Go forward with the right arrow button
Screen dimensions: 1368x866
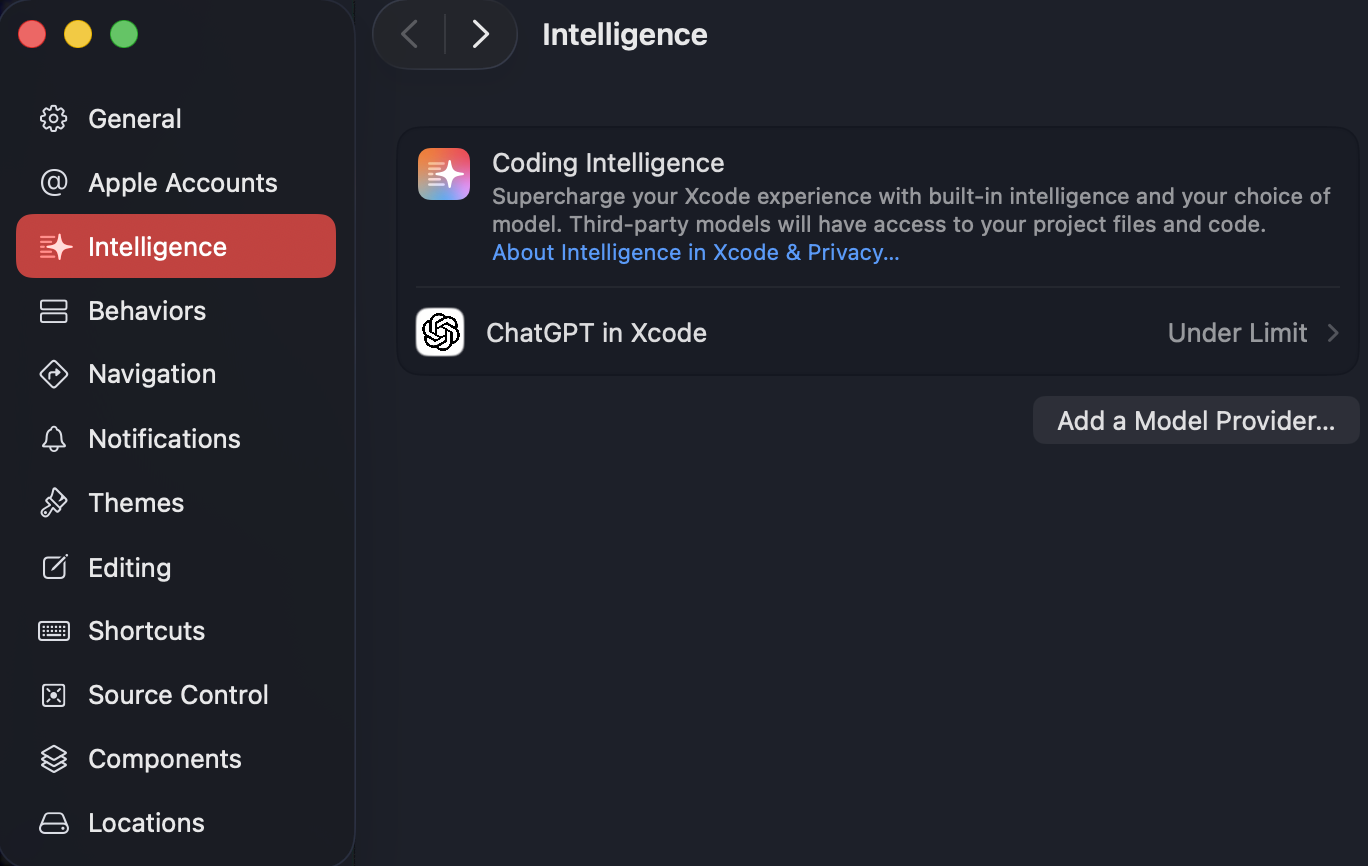(x=481, y=35)
